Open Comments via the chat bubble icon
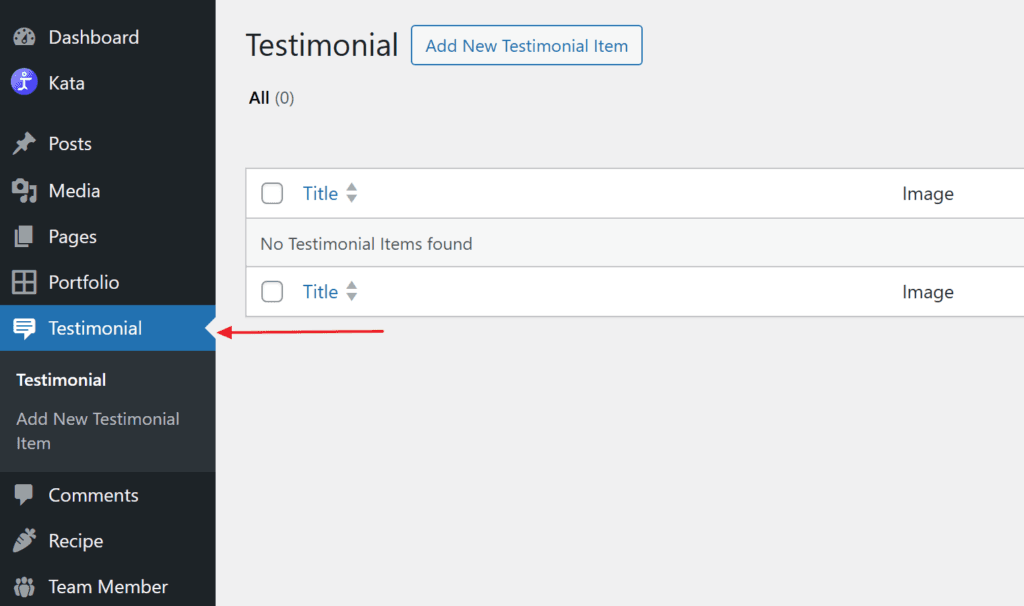Screen dimensions: 1024x606 click(24, 494)
